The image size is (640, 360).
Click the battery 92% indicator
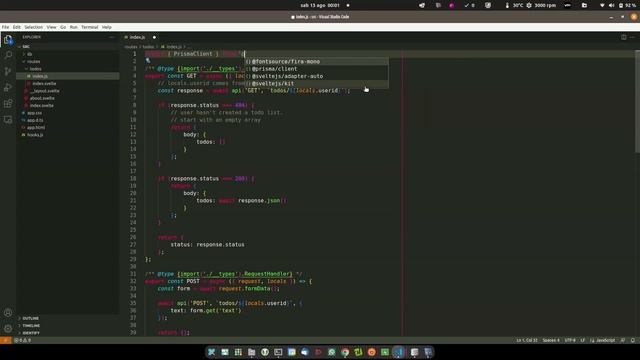(x=627, y=5)
